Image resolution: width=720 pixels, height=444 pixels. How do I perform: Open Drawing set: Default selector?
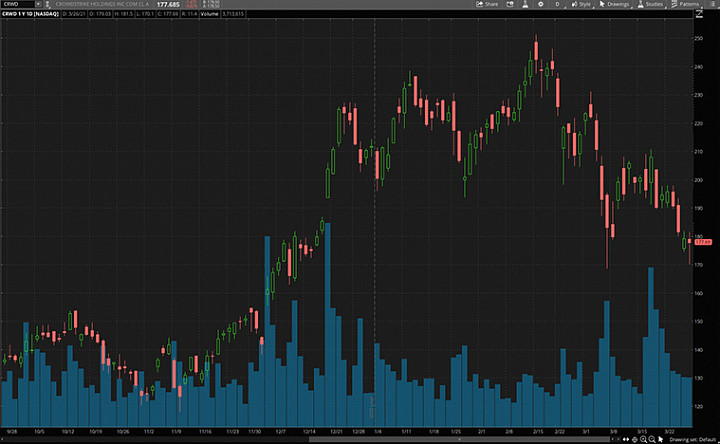tap(693, 439)
